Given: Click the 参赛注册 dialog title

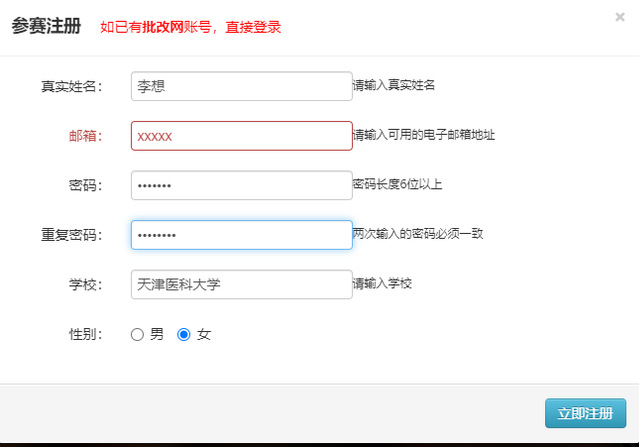Looking at the screenshot, I should pyautogui.click(x=46, y=26).
